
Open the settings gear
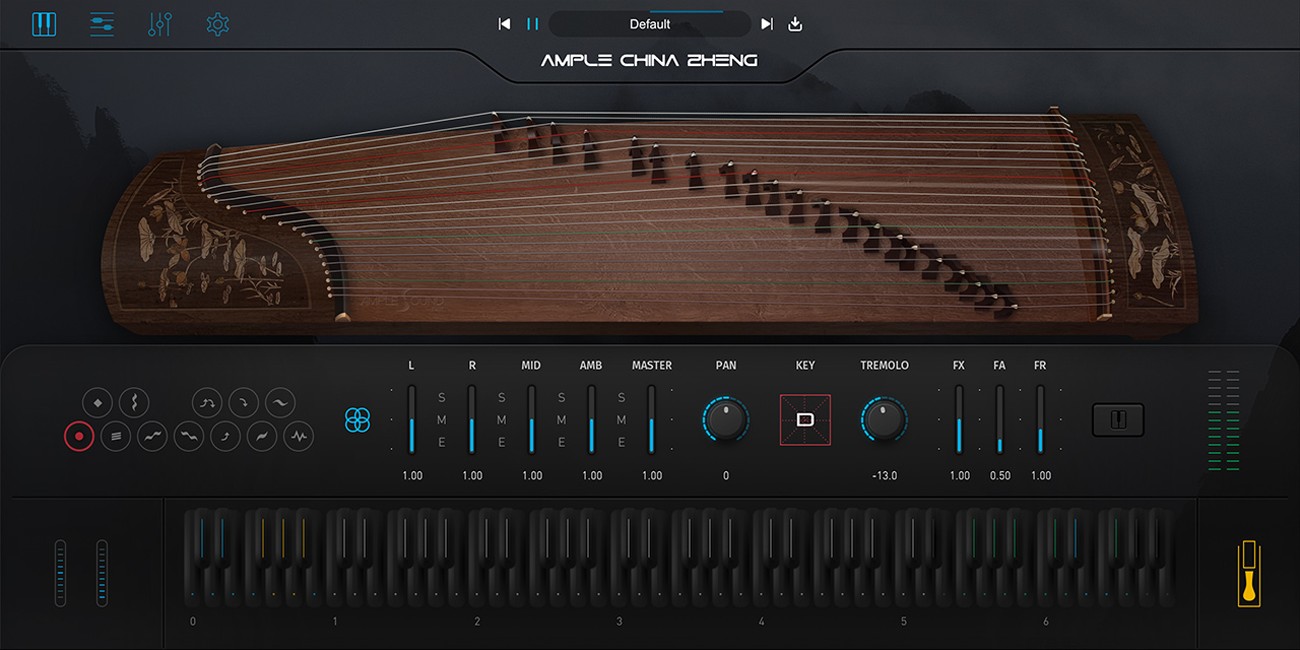click(218, 24)
